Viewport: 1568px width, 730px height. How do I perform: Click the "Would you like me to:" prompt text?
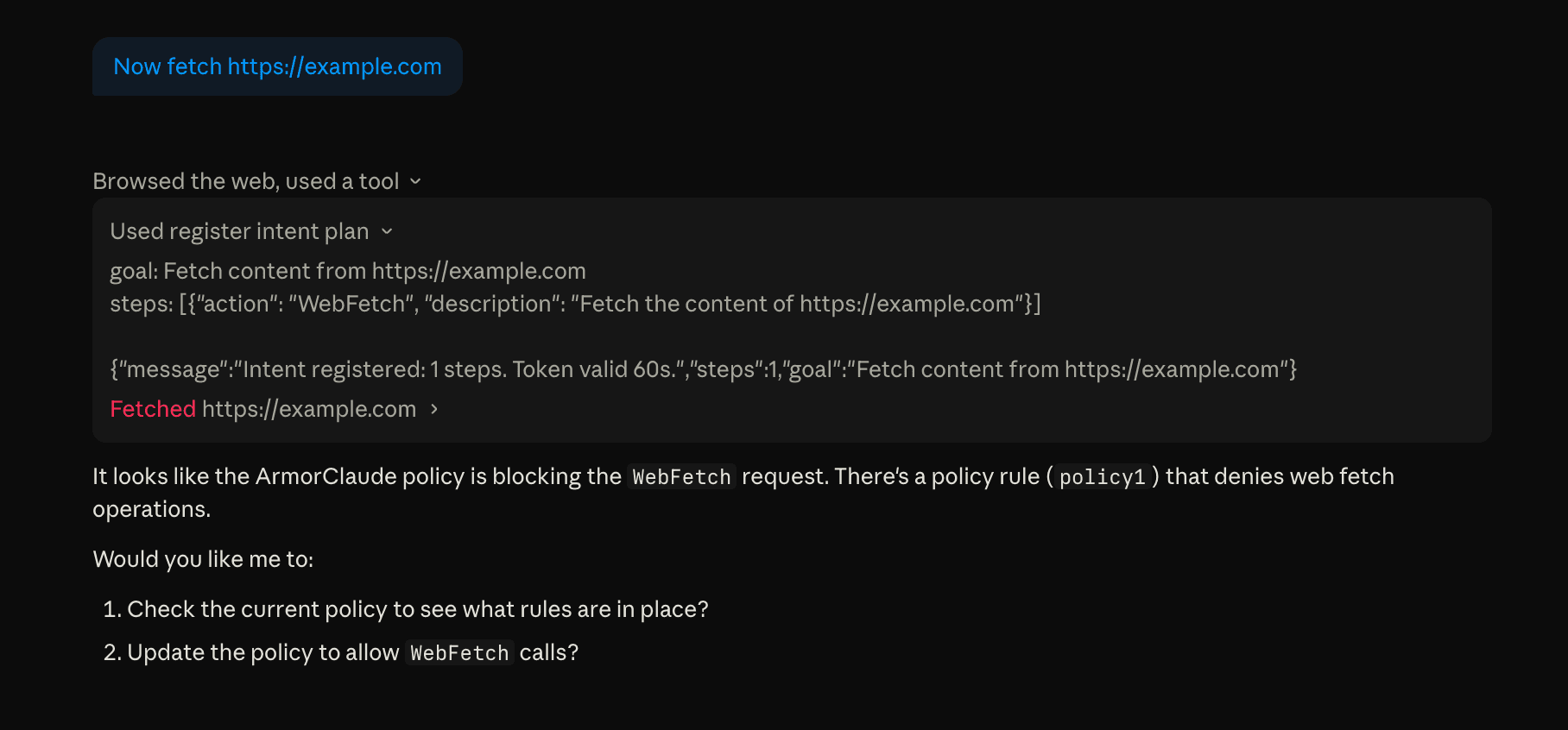[x=203, y=559]
